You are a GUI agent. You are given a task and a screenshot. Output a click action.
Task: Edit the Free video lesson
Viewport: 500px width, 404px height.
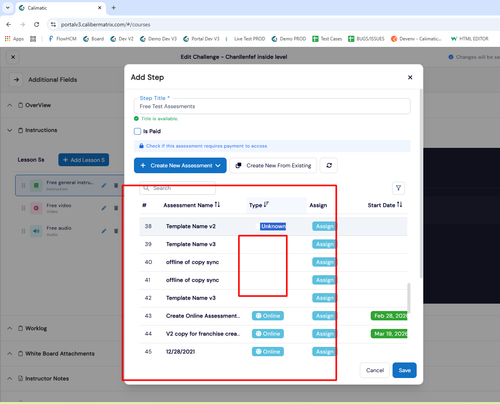tap(104, 208)
